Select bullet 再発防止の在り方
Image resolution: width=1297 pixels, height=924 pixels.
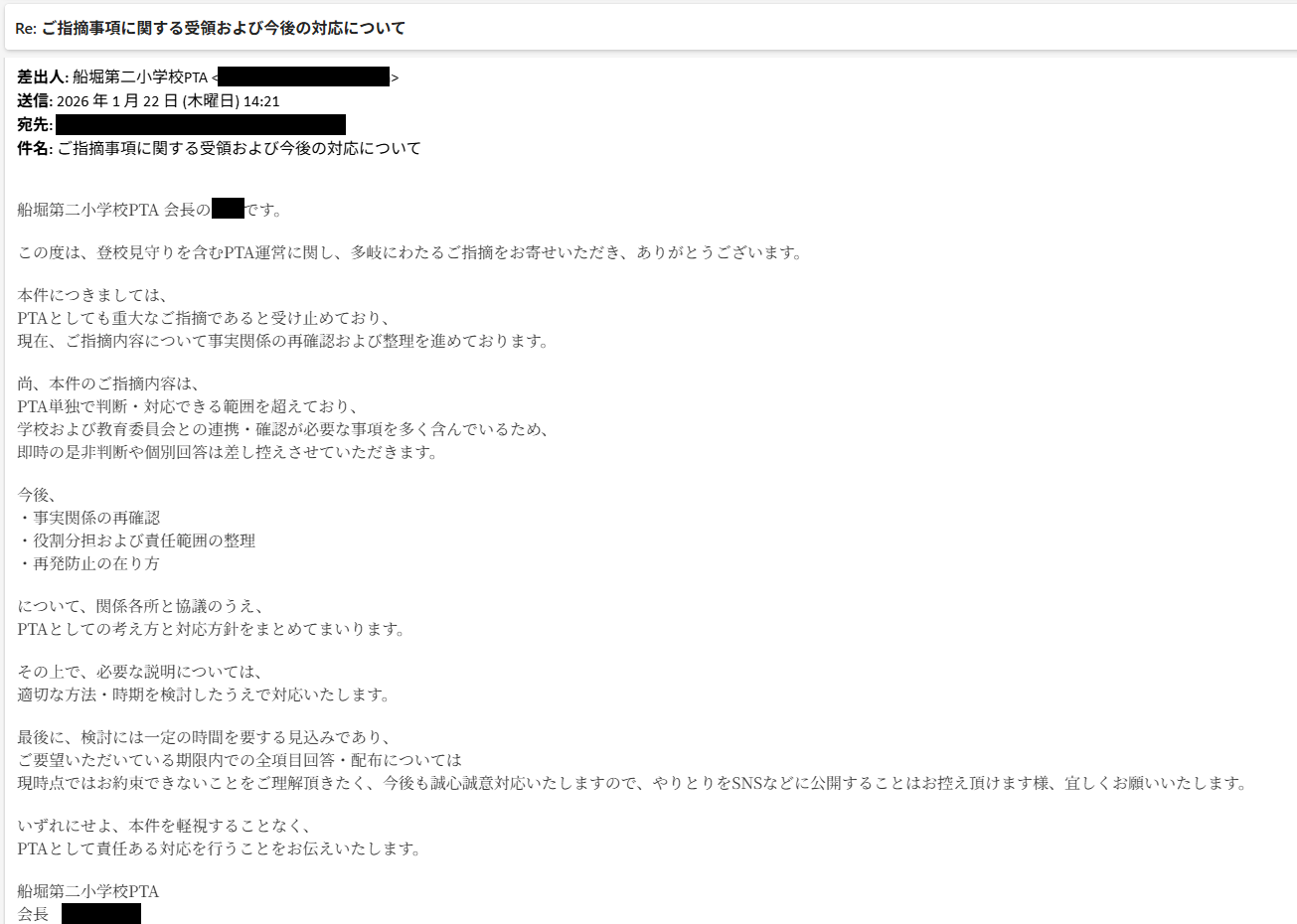coord(88,564)
